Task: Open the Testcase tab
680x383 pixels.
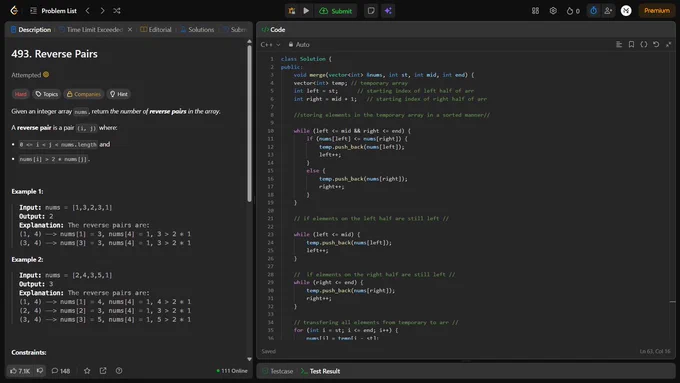Action: (x=277, y=371)
